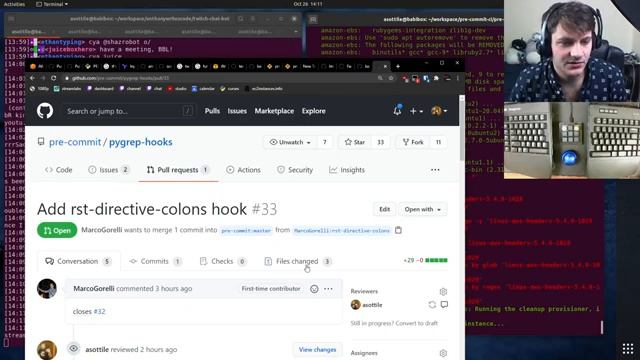Image resolution: width=640 pixels, height=360 pixels.
Task: Open the Checks tab
Action: 223,261
